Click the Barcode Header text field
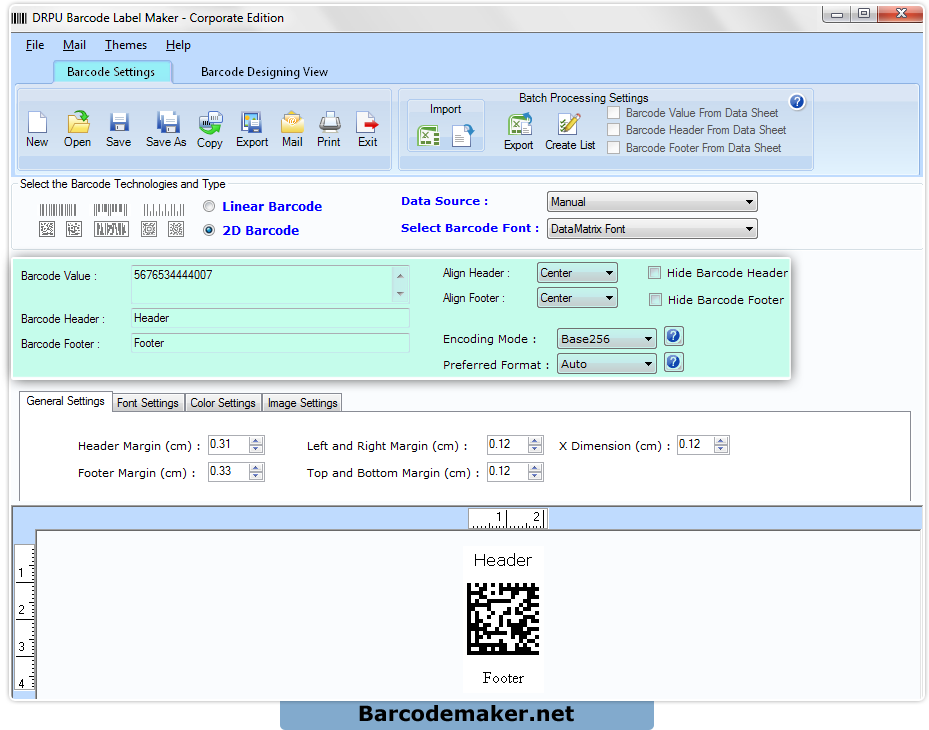 (x=270, y=318)
